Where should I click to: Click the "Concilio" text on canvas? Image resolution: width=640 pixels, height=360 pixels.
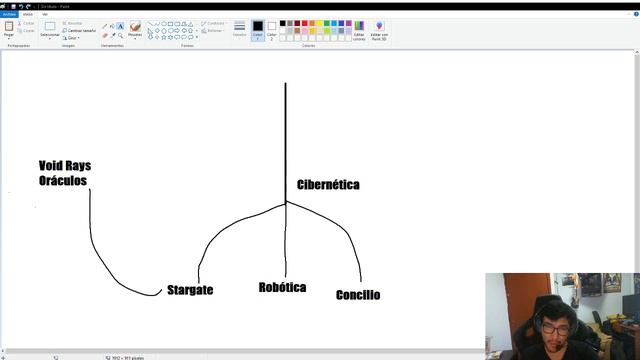point(358,295)
